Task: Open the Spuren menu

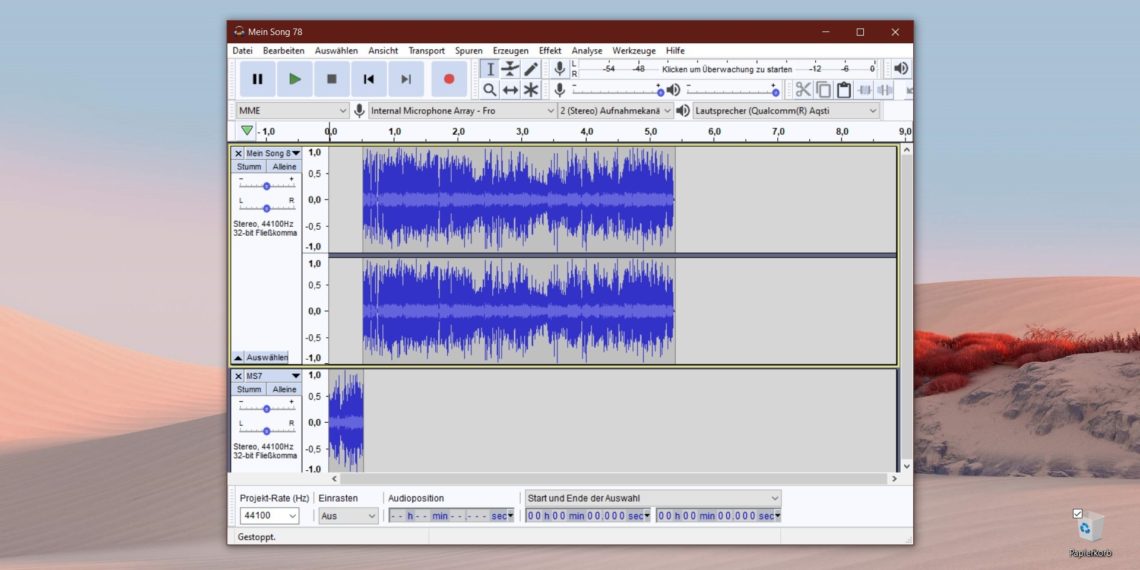Action: [x=468, y=51]
